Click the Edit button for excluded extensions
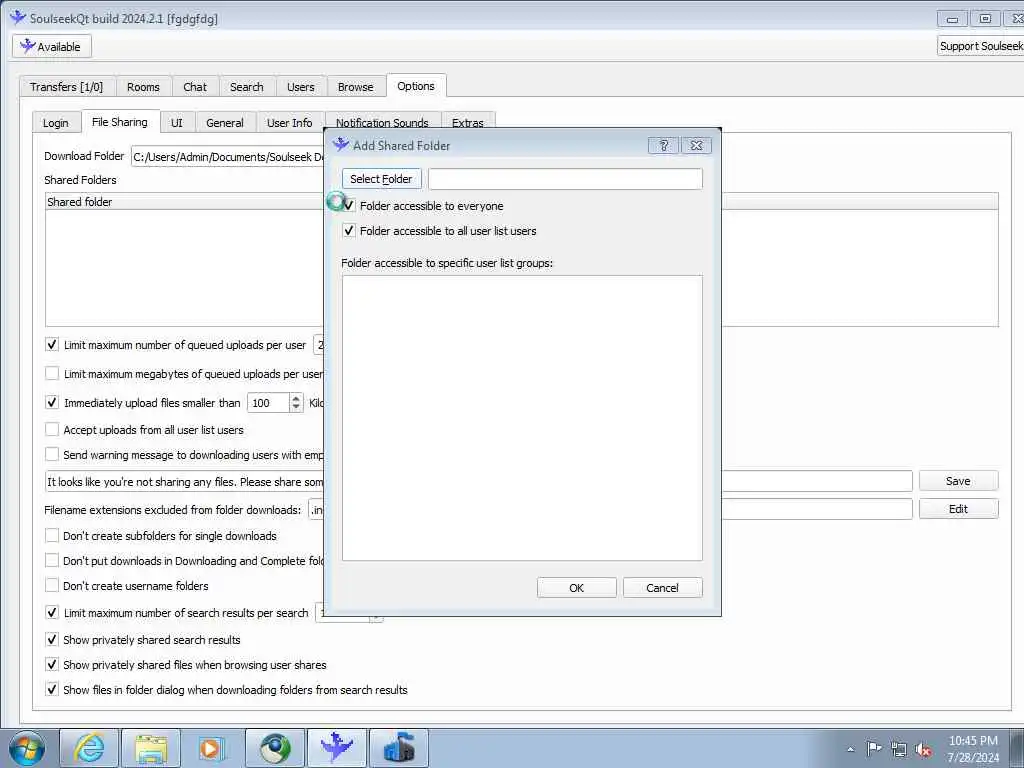Screen dimensions: 1024x768 point(958,509)
